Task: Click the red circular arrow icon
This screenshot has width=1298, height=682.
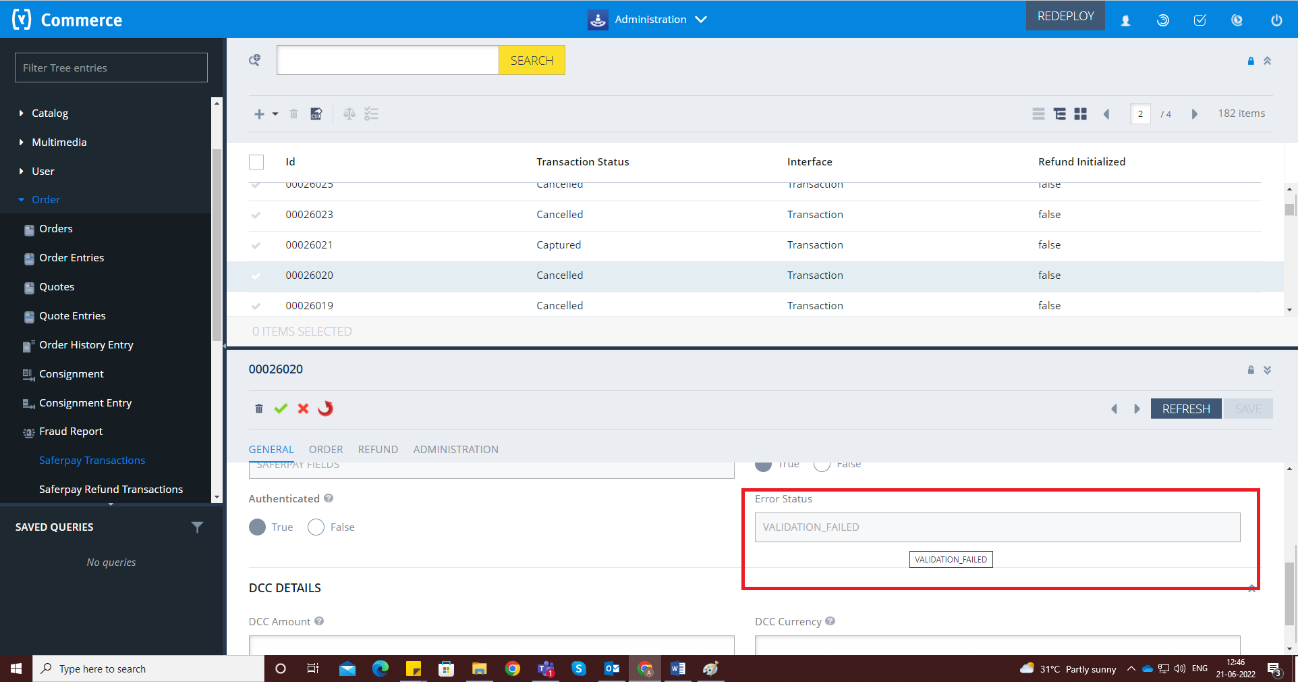Action: tap(325, 409)
